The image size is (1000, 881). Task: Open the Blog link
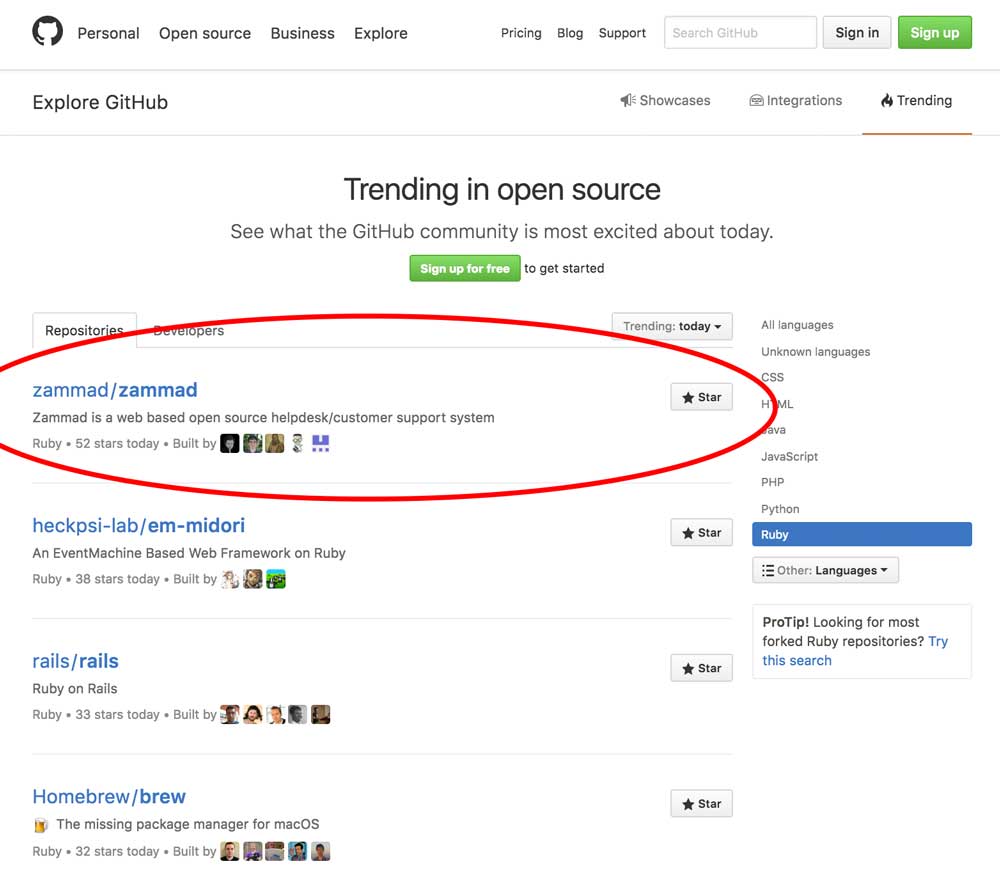pyautogui.click(x=570, y=33)
